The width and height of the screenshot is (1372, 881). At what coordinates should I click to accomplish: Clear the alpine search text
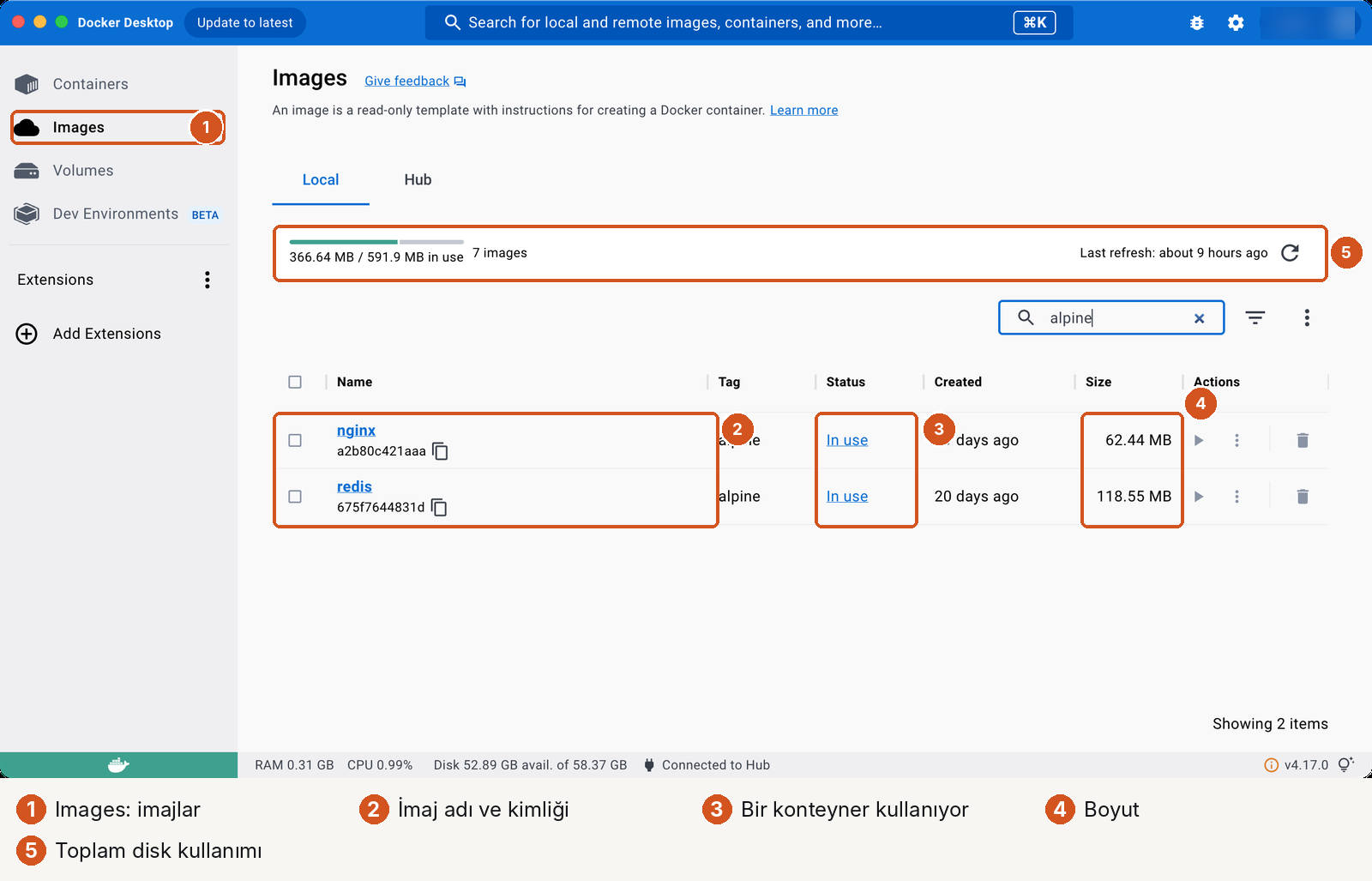(x=1199, y=318)
